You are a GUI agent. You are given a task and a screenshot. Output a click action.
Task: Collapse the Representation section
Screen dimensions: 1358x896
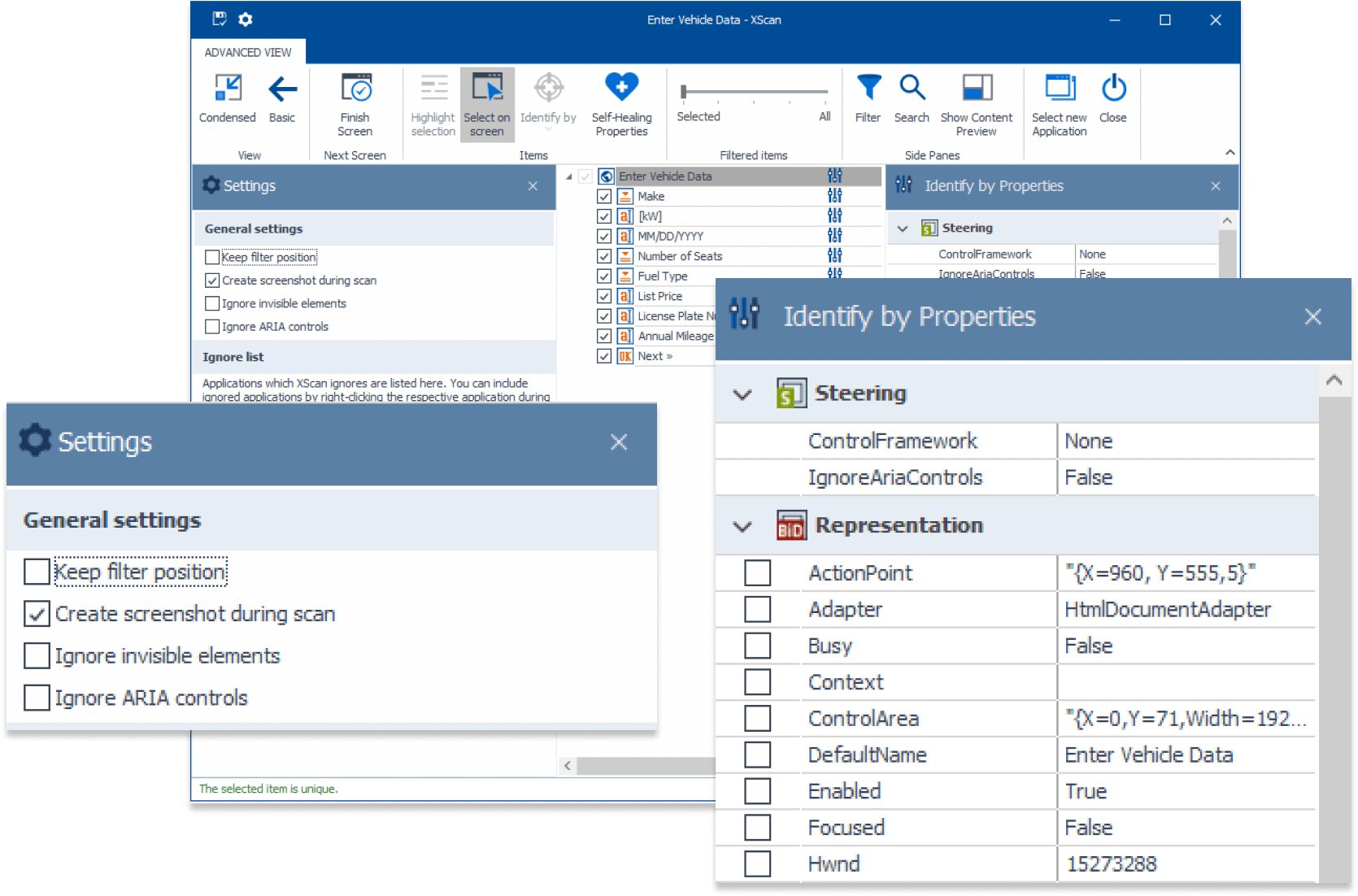coord(742,526)
